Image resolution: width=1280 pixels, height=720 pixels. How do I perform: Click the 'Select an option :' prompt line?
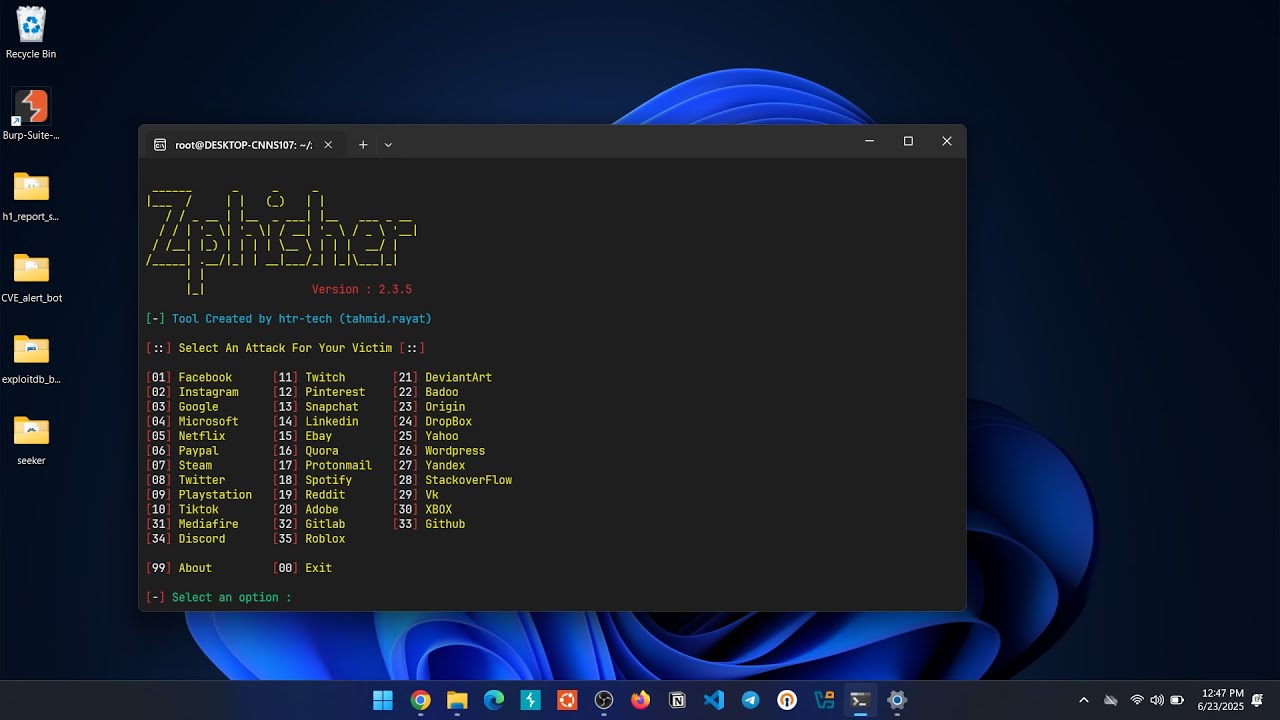(219, 597)
